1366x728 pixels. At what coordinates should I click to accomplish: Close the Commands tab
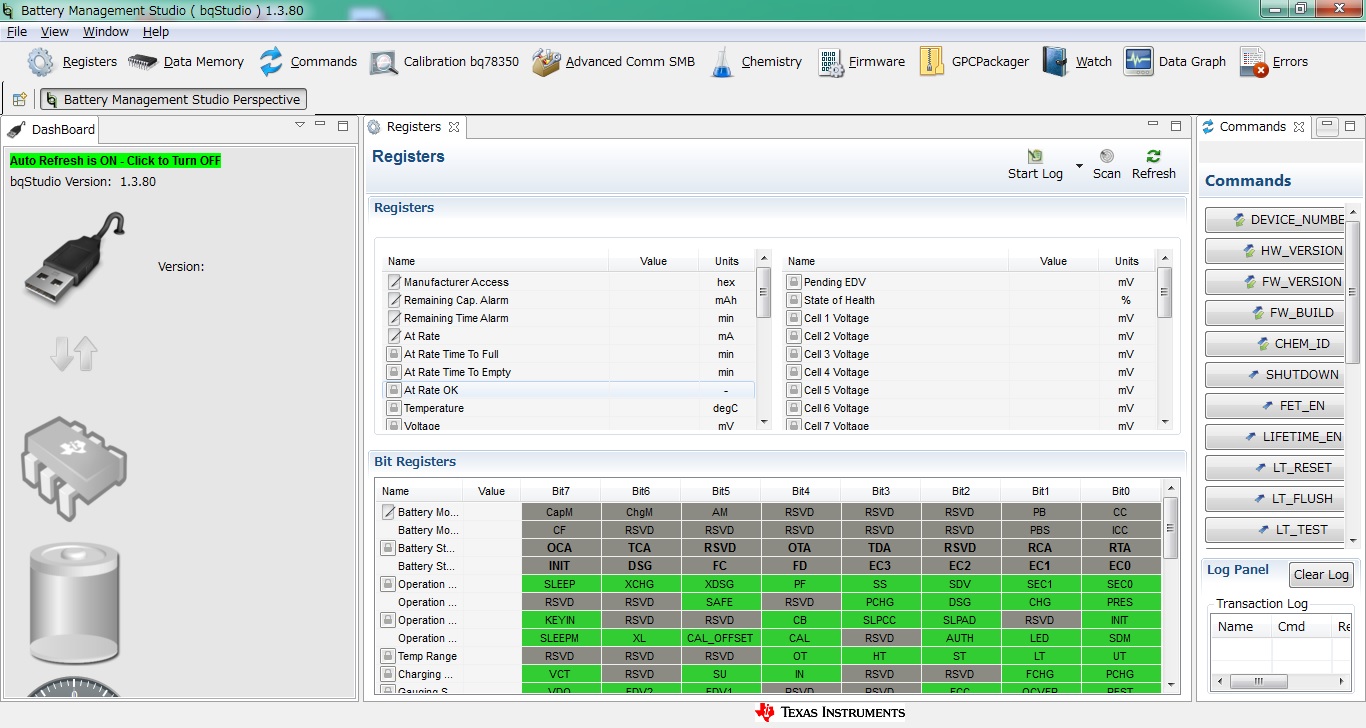pos(1298,127)
